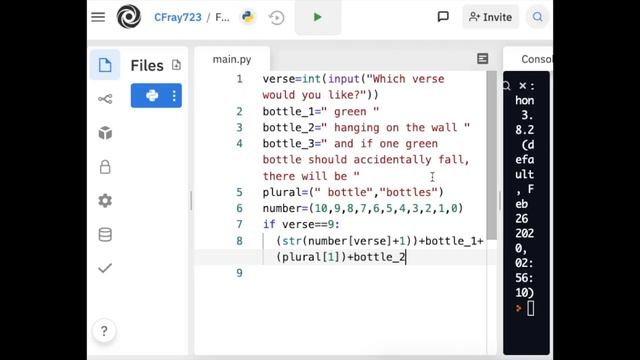Open the unit tests checkmark icon
640x360 pixels.
coord(105,268)
